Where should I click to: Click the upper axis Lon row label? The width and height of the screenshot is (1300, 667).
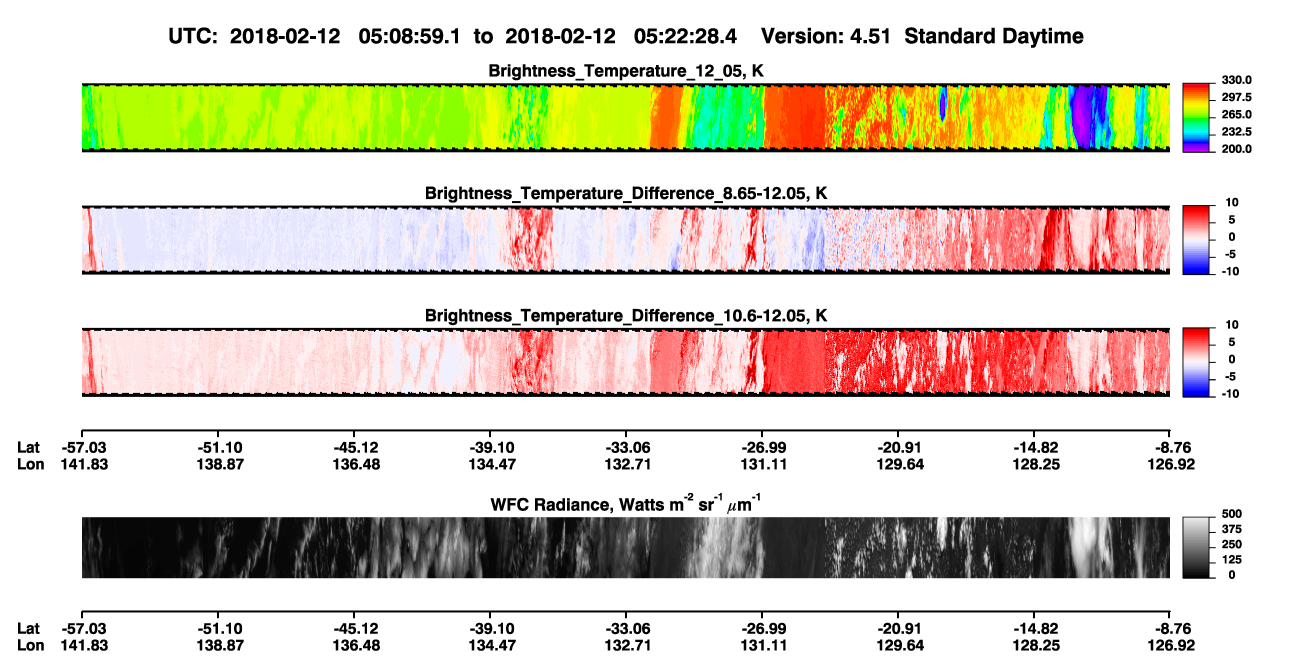(30, 464)
